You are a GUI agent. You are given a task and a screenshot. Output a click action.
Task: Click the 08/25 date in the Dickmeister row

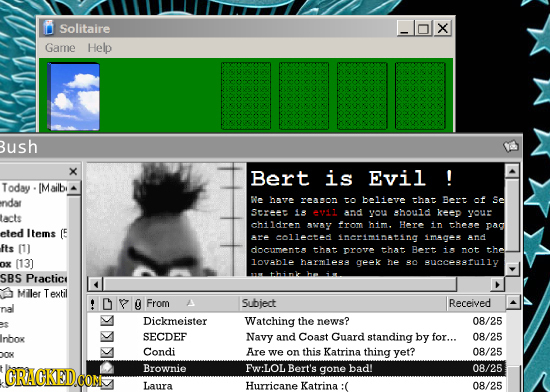[487, 321]
